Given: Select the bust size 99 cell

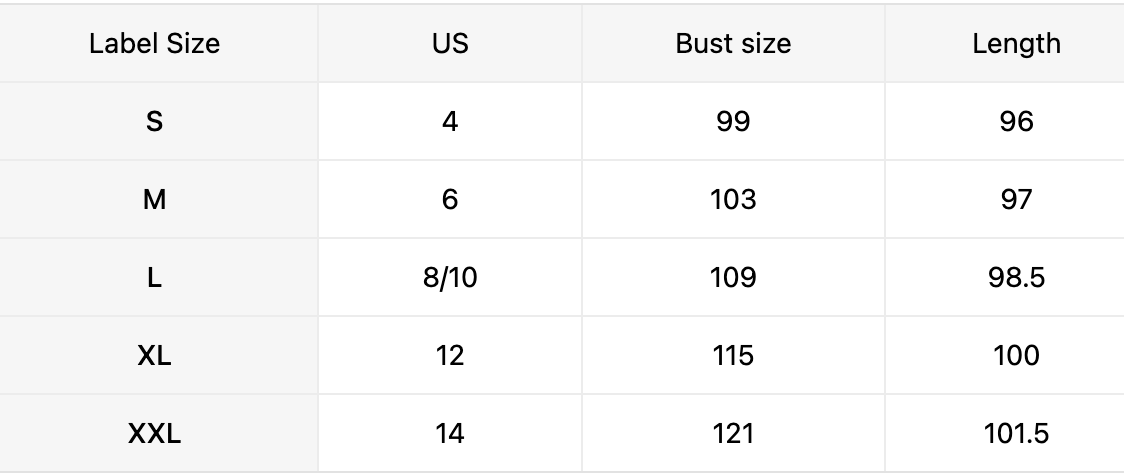Looking at the screenshot, I should click(733, 122).
